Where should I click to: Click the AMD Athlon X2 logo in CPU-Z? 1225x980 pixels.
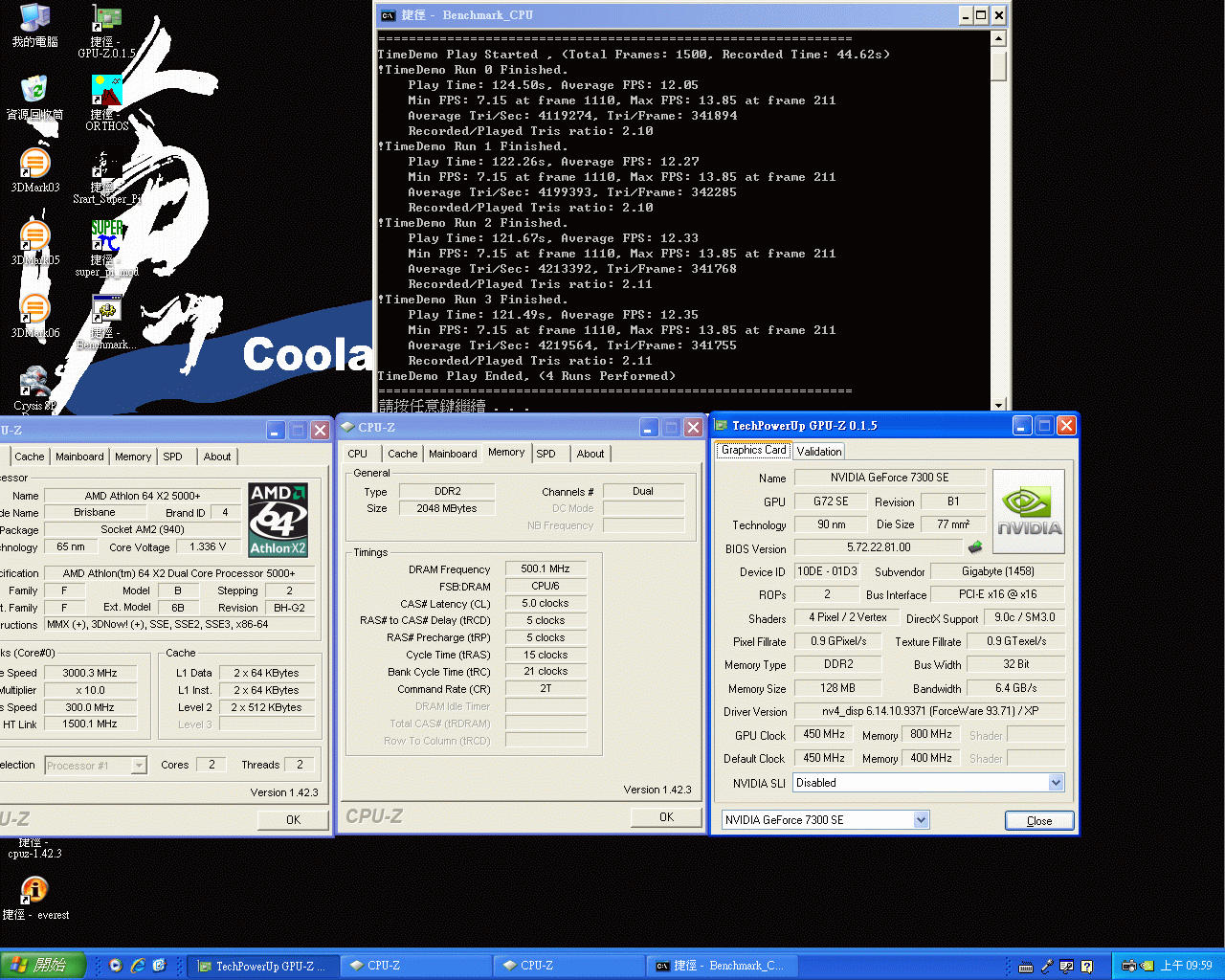(278, 520)
